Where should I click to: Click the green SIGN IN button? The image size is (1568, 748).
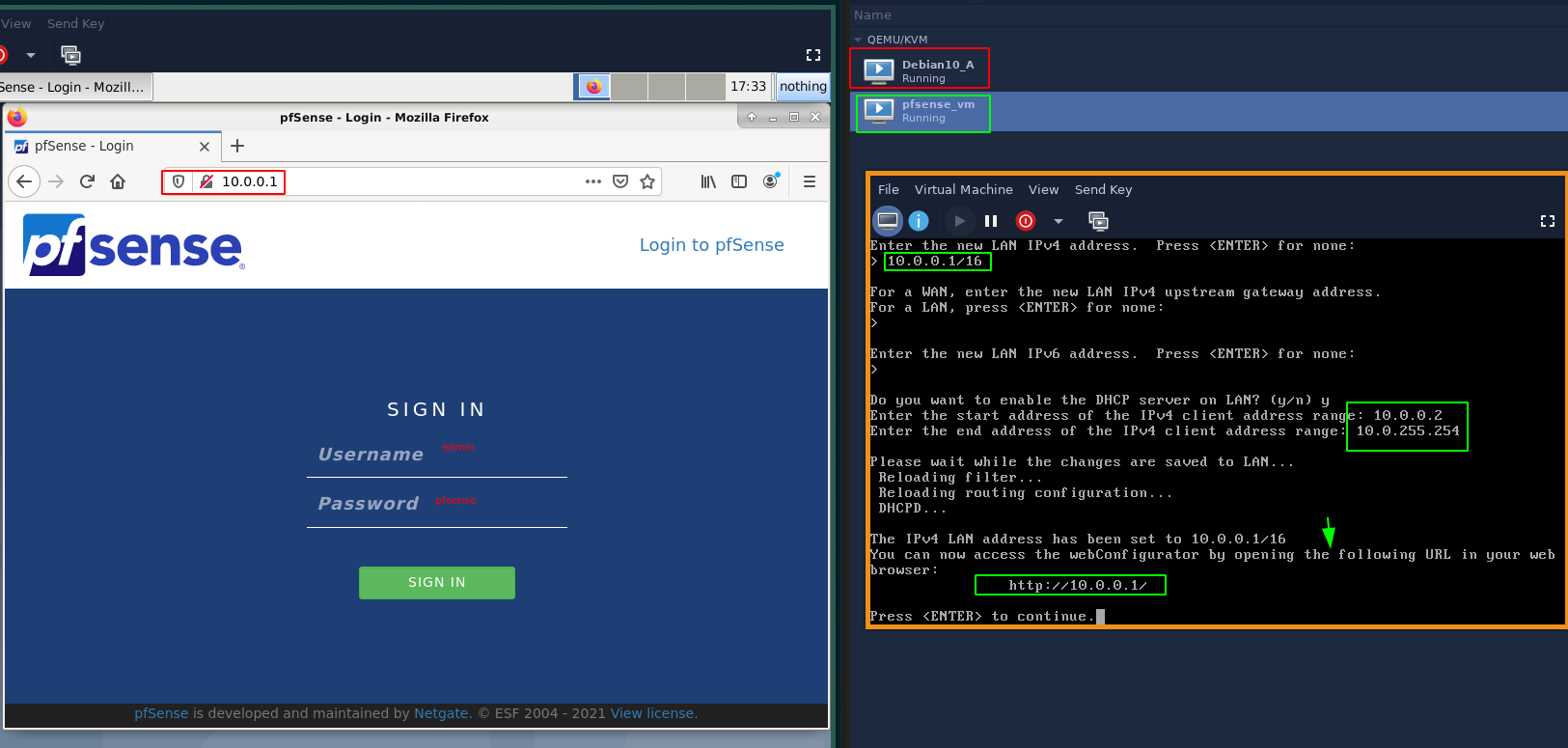tap(437, 582)
